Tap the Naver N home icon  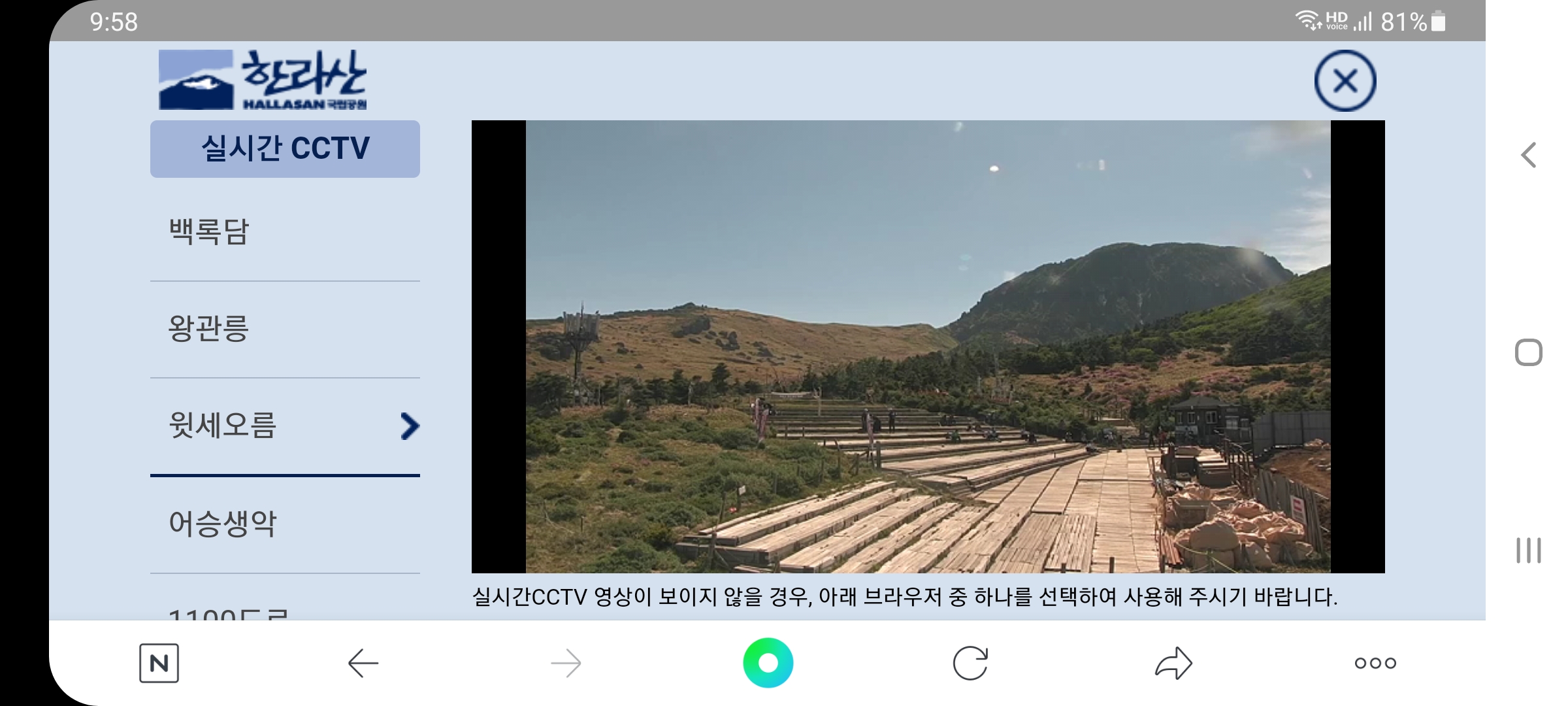(x=159, y=663)
